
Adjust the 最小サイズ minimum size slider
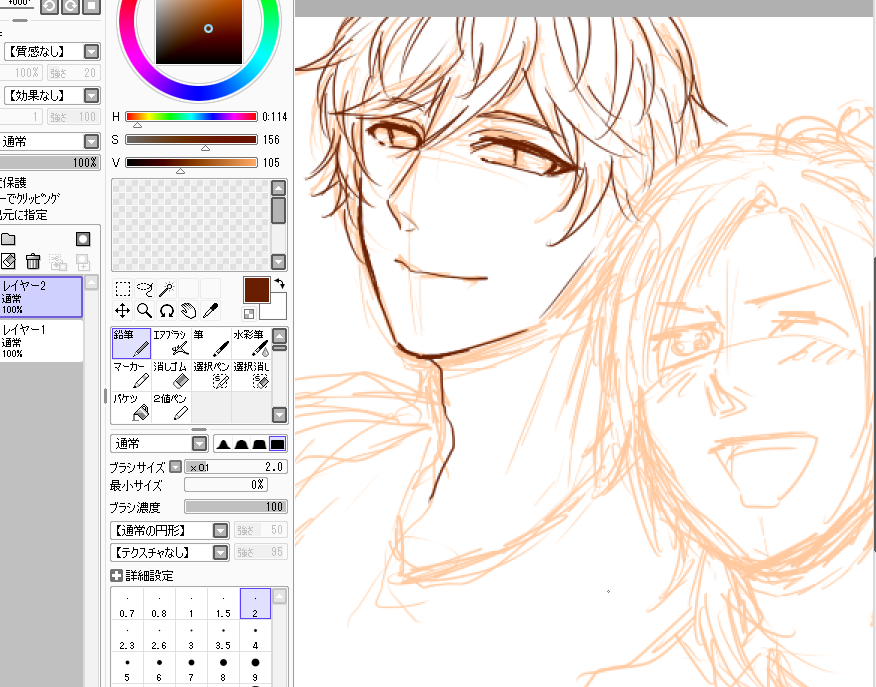click(x=226, y=484)
